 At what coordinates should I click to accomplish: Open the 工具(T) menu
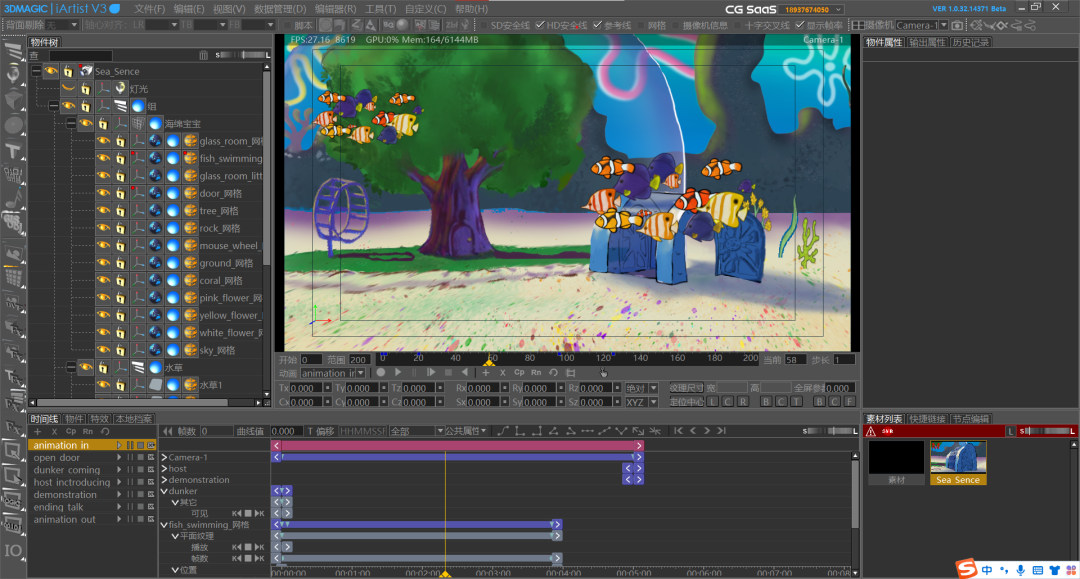pos(380,9)
